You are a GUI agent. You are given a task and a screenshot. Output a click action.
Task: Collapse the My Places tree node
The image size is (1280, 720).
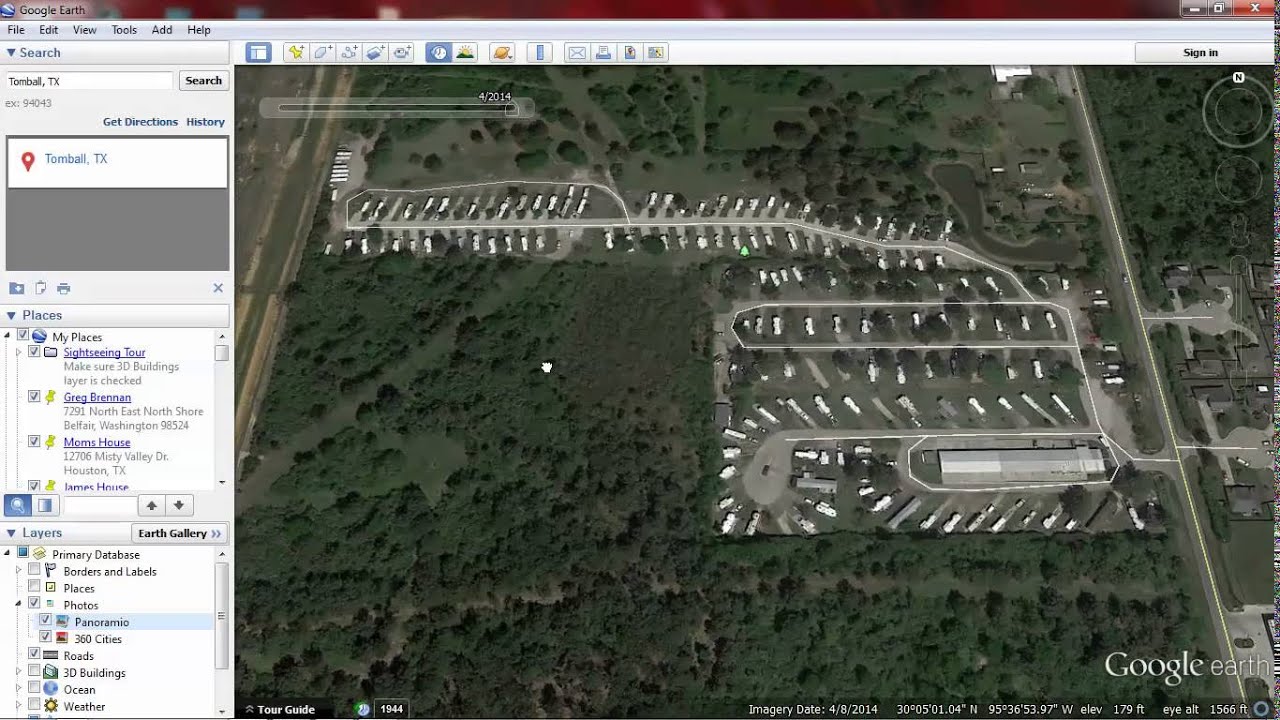[x=7, y=336]
